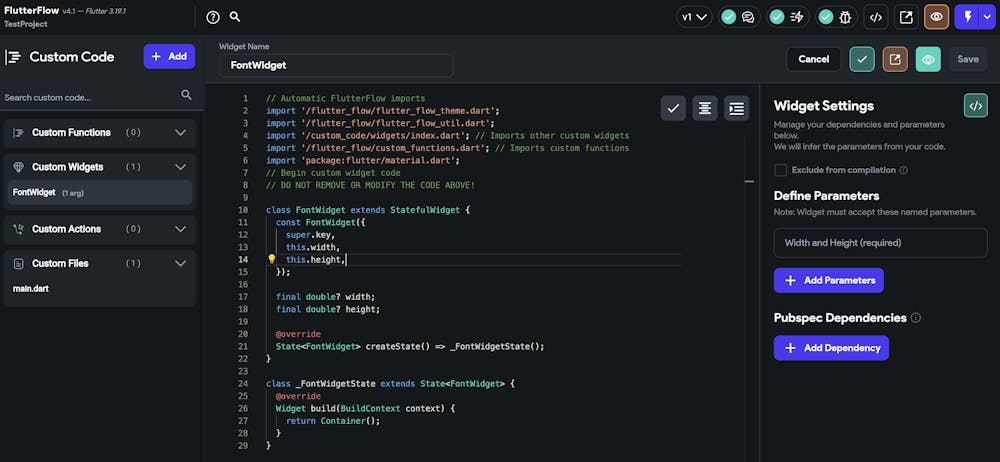Expand the Custom Functions section
The height and width of the screenshot is (462, 1000).
tap(180, 132)
